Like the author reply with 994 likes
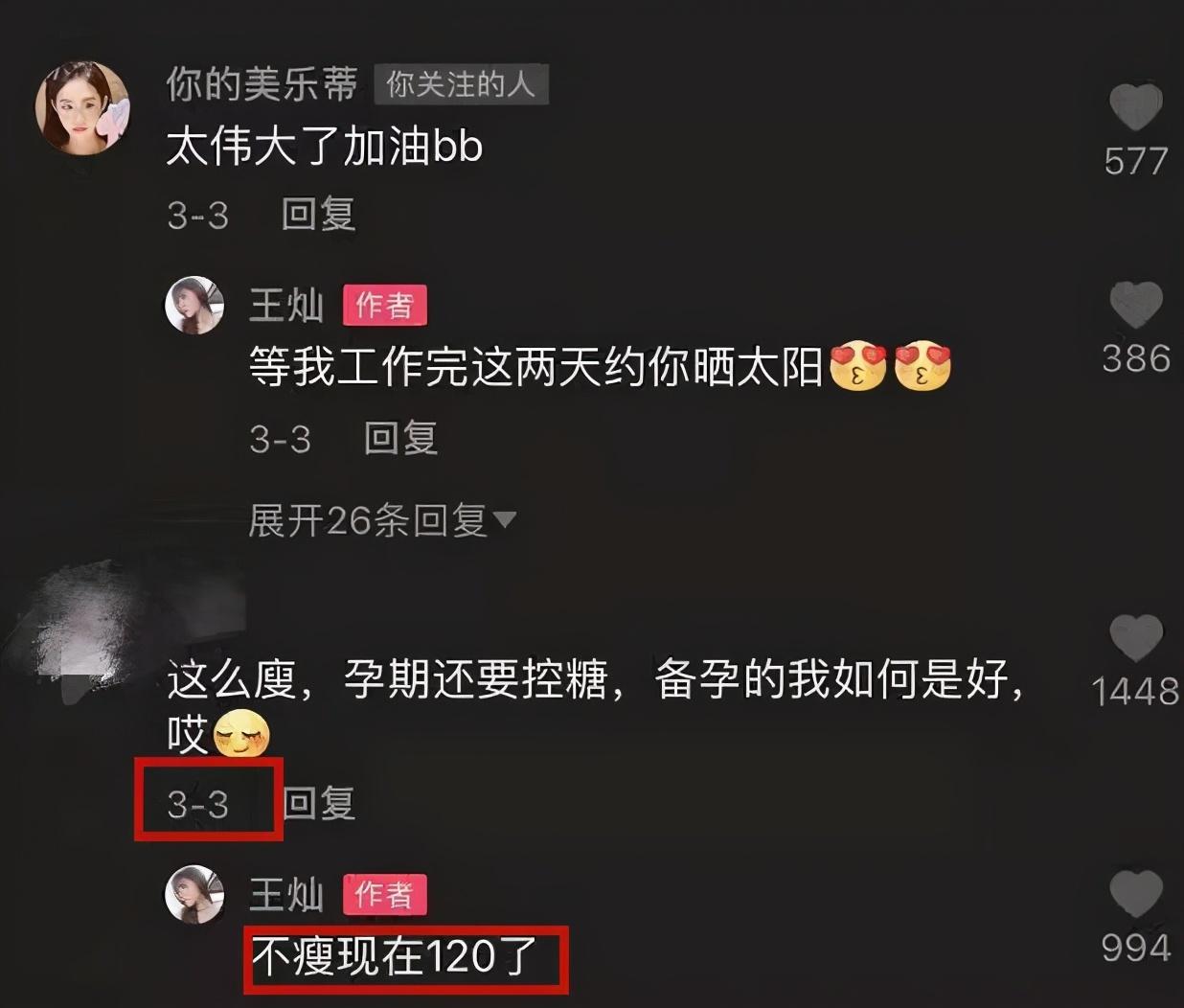Image resolution: width=1184 pixels, height=1008 pixels. coord(1135,894)
